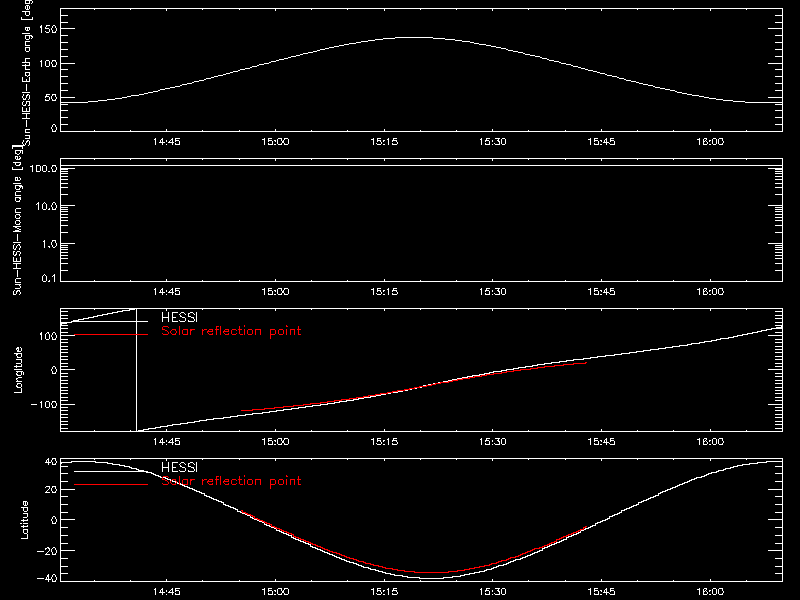The height and width of the screenshot is (600, 800).
Task: Click the 14:45 time label under Earth angle plot
Action: [x=166, y=141]
